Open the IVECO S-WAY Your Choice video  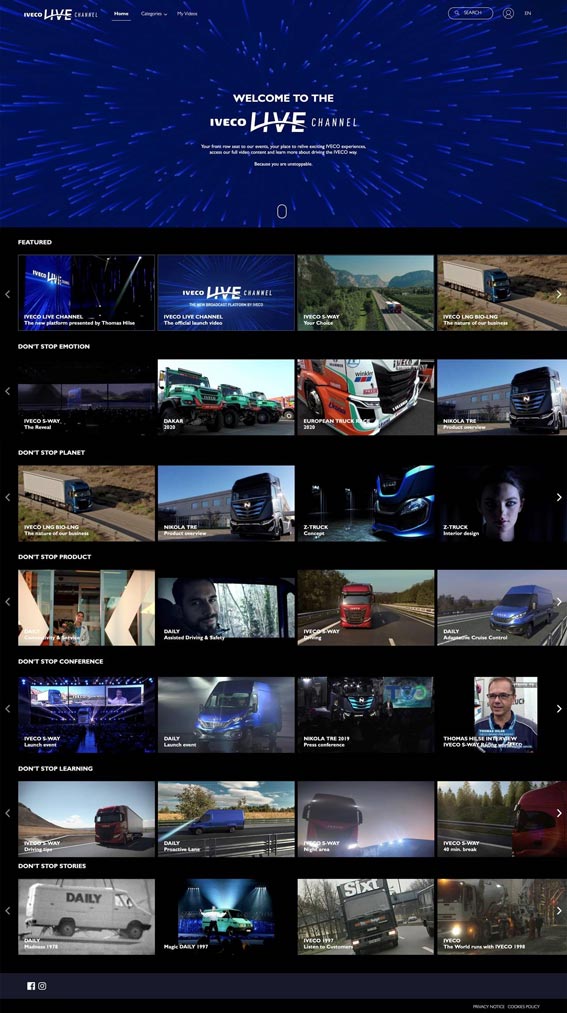click(366, 293)
